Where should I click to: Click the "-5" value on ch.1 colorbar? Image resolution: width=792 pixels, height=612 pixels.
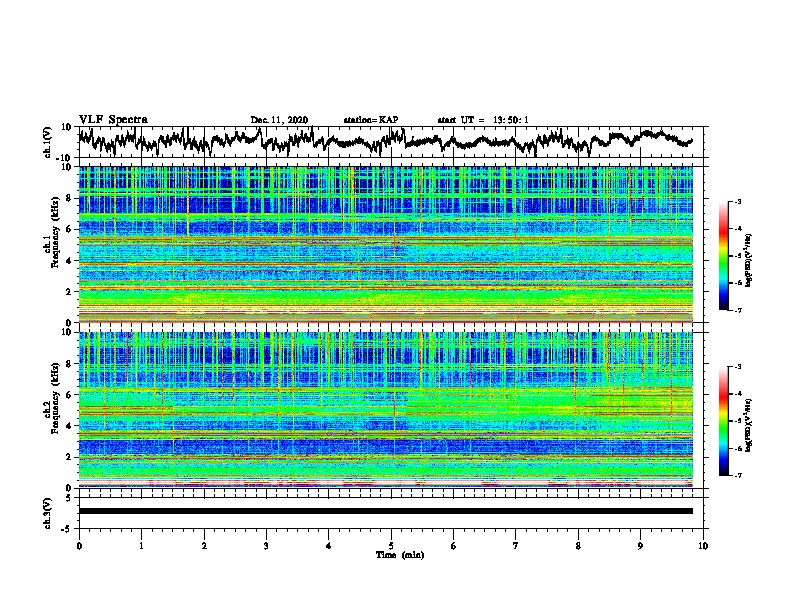[738, 256]
